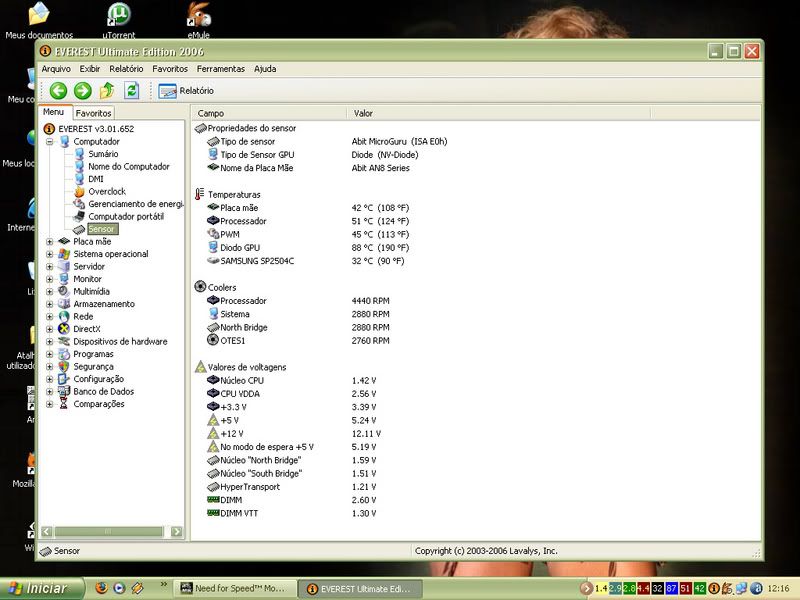
Task: Select the DIMM VTT memory icon
Action: pos(213,513)
